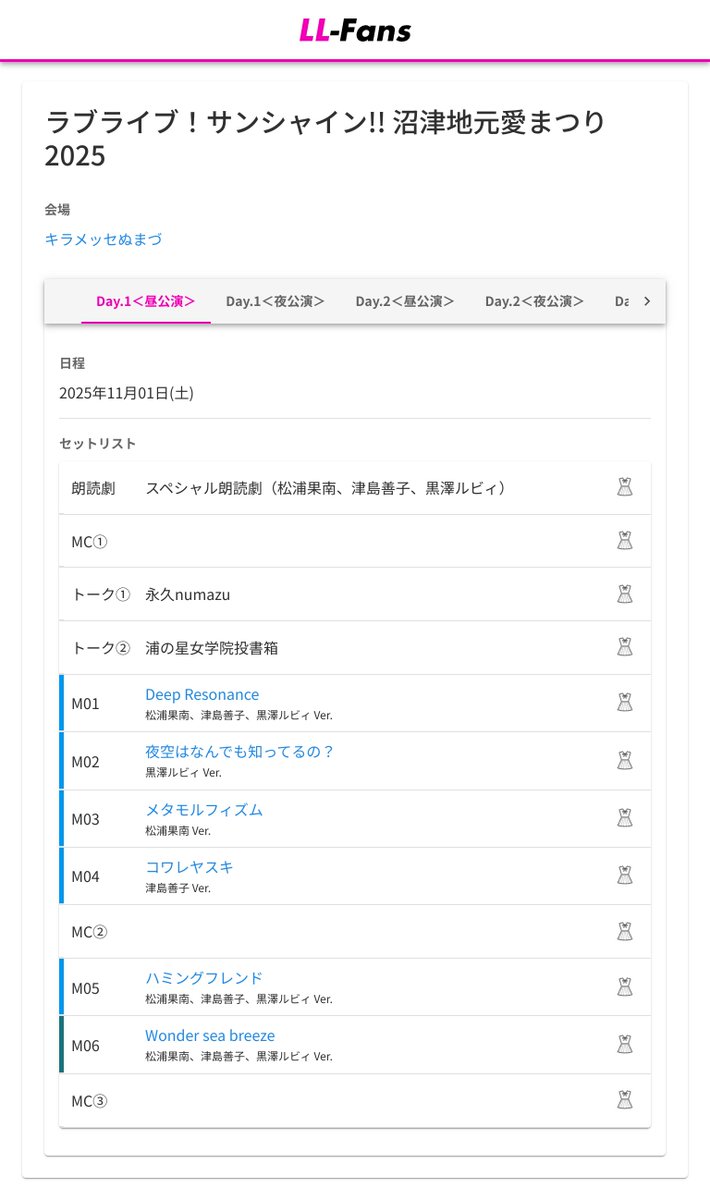Click the MC② label
This screenshot has height=1200, width=710.
pos(89,932)
